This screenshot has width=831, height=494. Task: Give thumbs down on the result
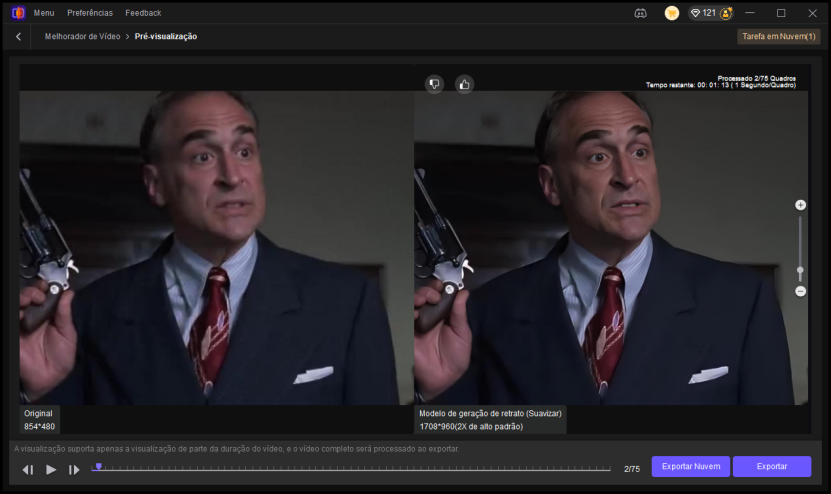click(434, 84)
